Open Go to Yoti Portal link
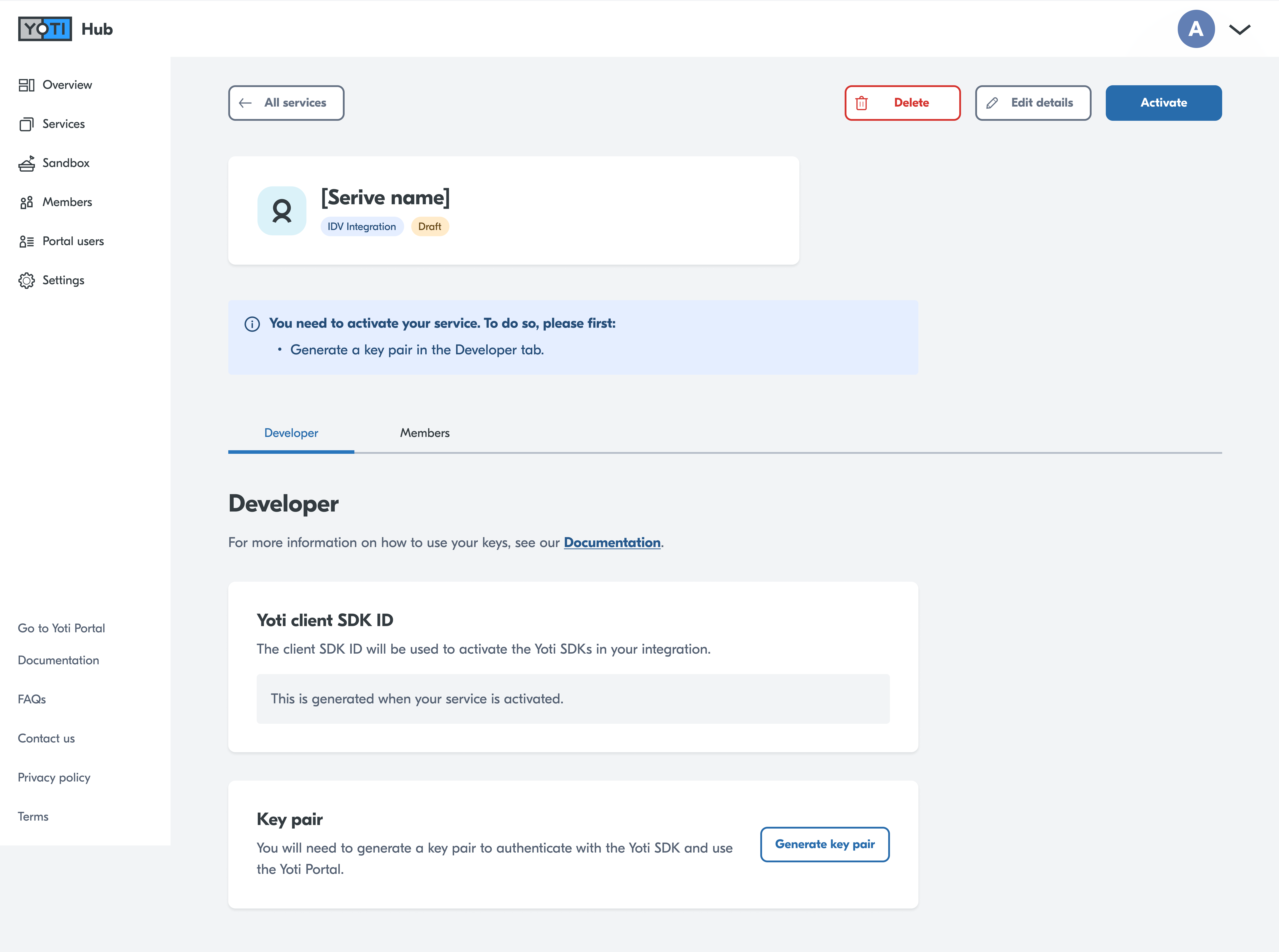This screenshot has width=1279, height=952. pyautogui.click(x=61, y=628)
